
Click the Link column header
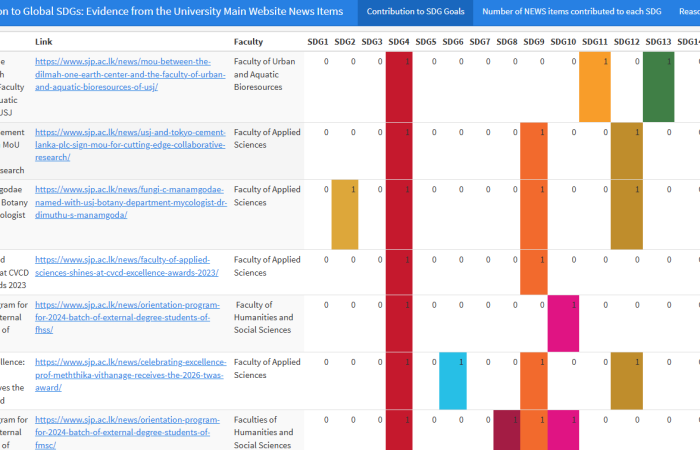(44, 42)
